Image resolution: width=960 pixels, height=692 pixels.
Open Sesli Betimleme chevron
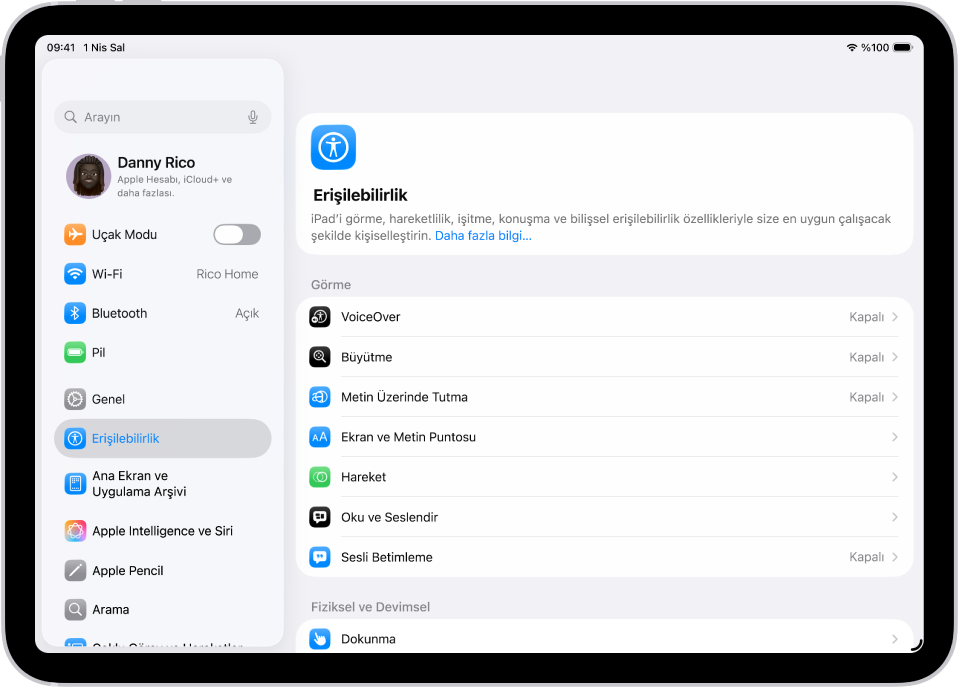pyautogui.click(x=894, y=557)
